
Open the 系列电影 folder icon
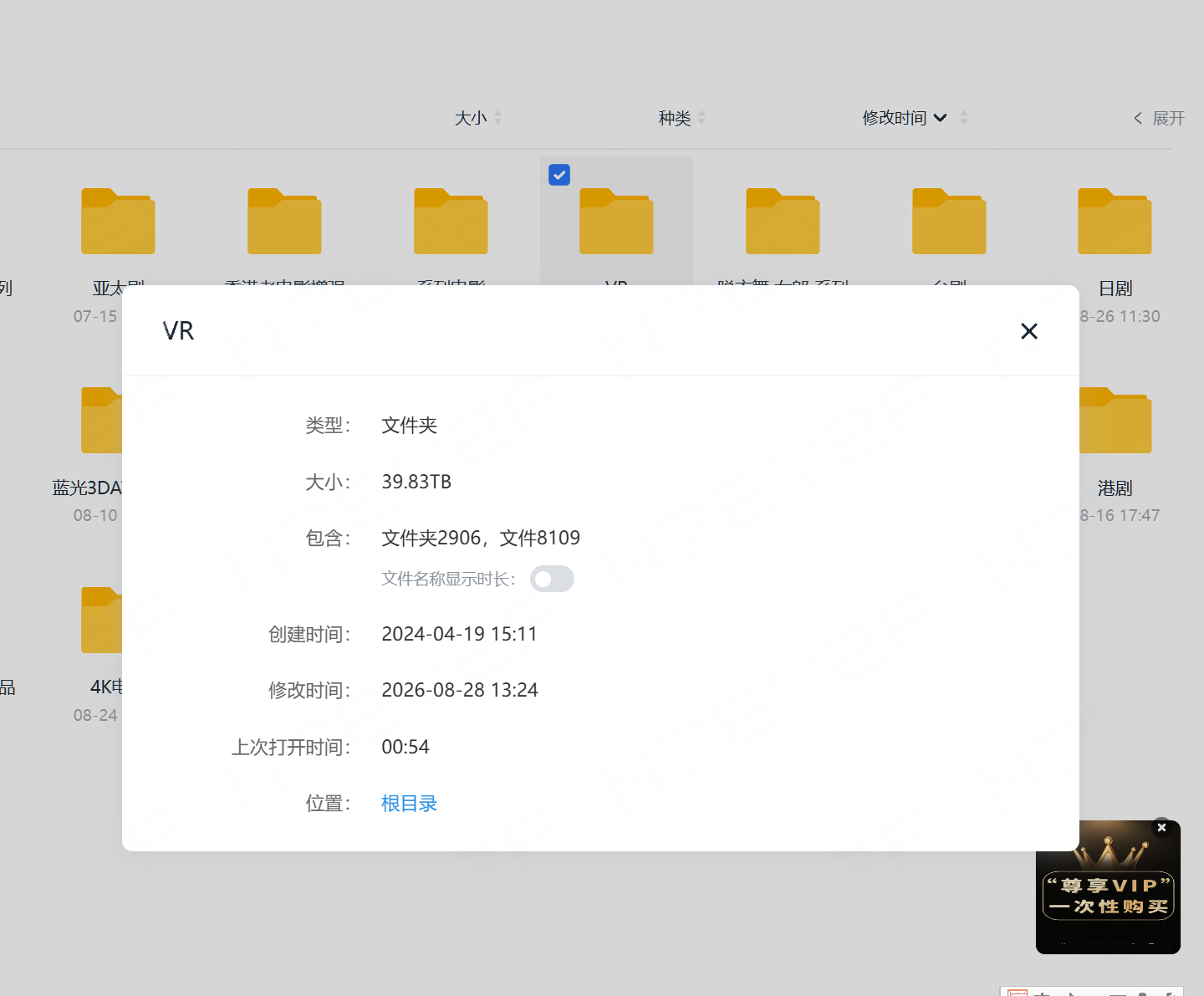click(x=451, y=221)
